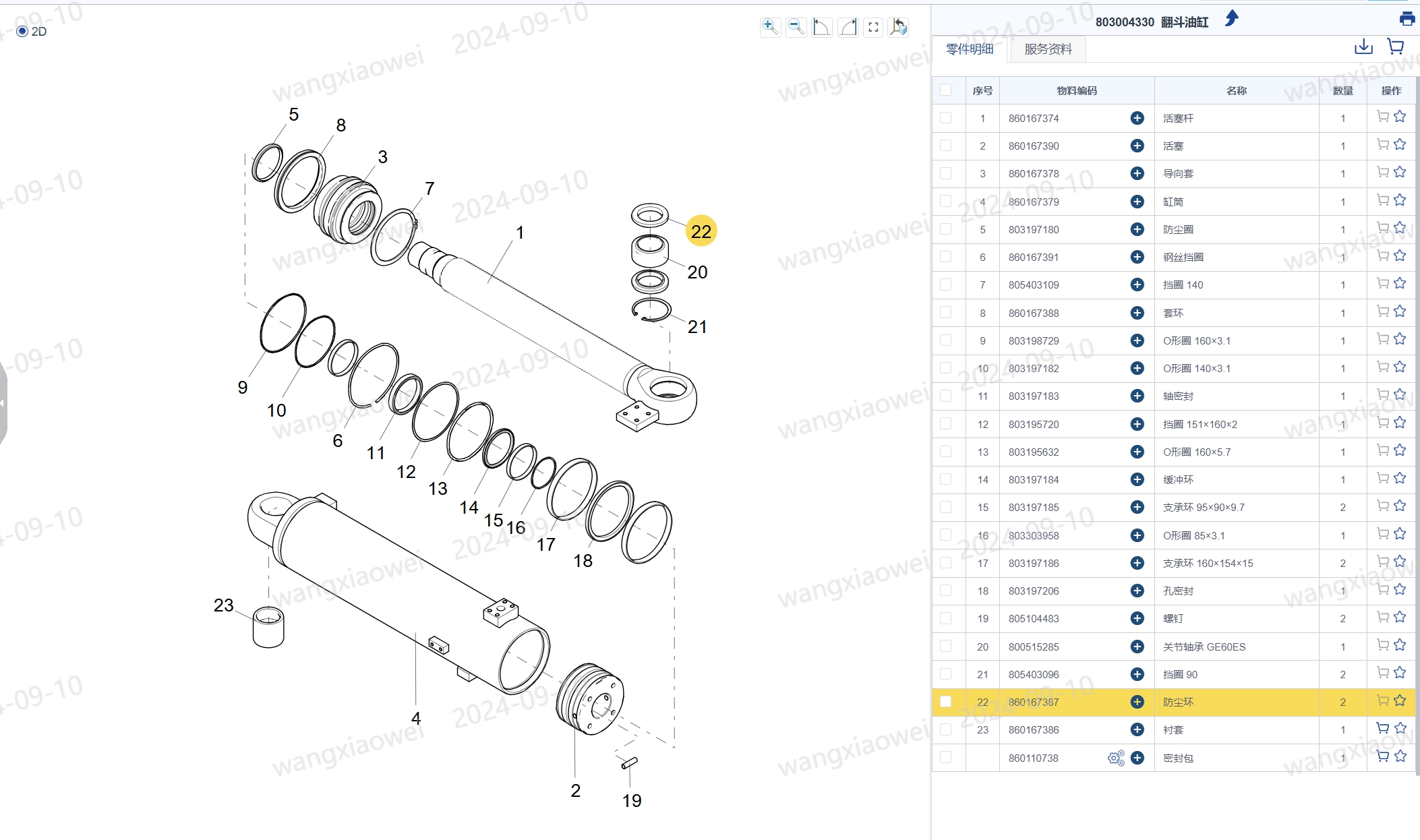Expand details for part 860167374
1420x840 pixels.
pyautogui.click(x=1137, y=118)
